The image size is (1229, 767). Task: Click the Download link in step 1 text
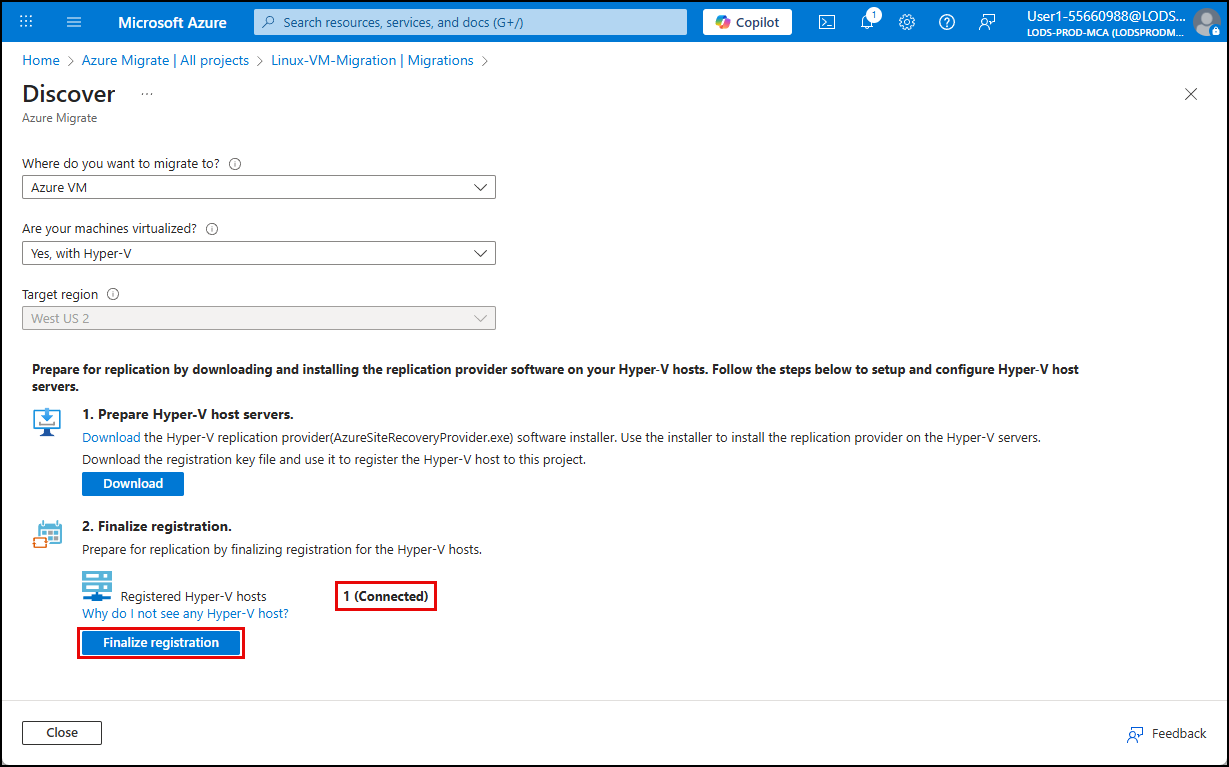coord(111,437)
